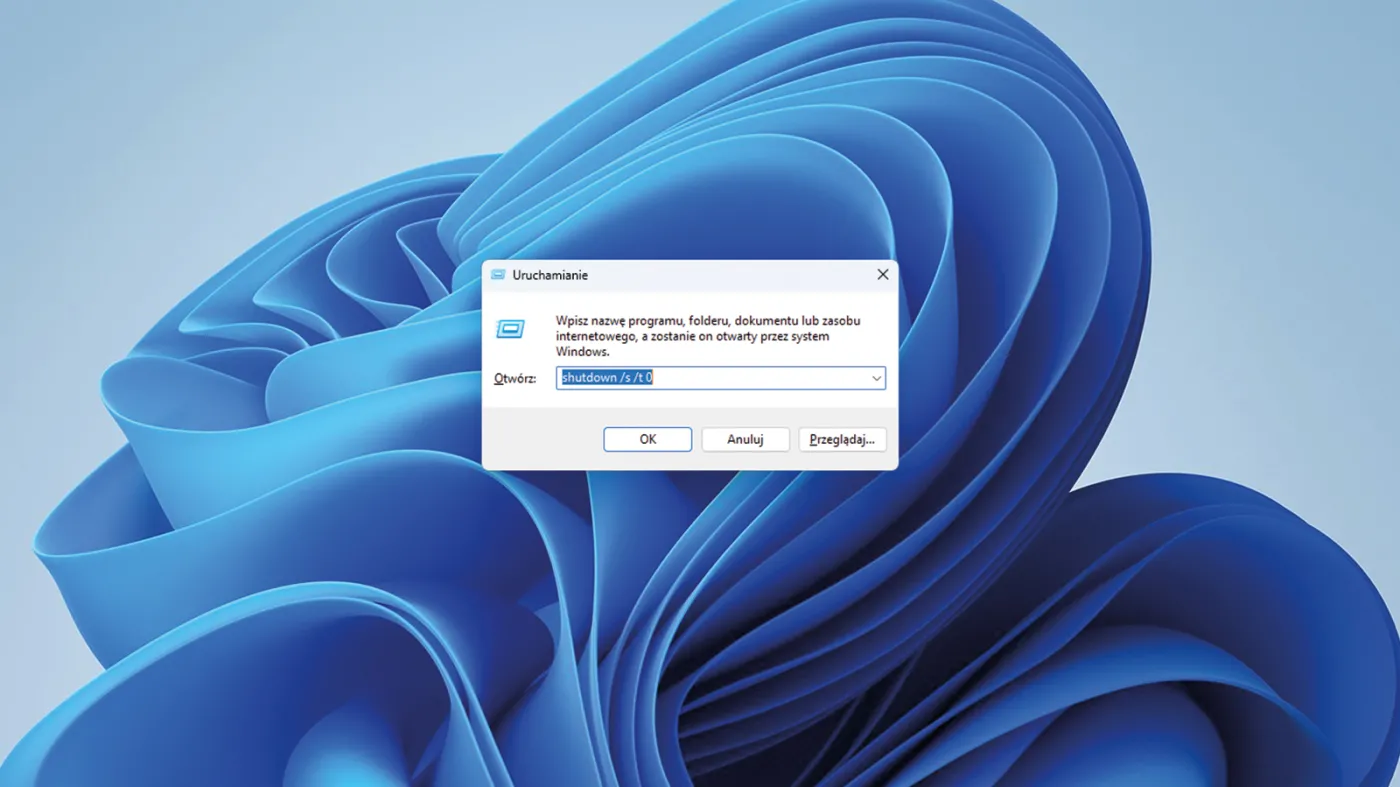Image resolution: width=1400 pixels, height=787 pixels.
Task: Cancel the Run dialog with Anuluj
Action: point(745,439)
